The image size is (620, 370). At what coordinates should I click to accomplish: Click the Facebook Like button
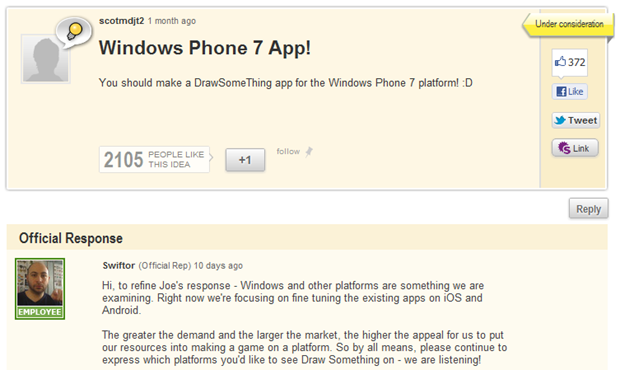(x=570, y=92)
